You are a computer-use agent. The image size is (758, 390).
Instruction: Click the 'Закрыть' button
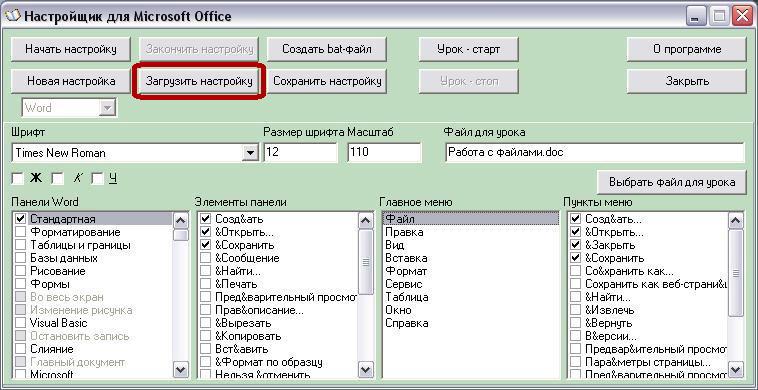[686, 81]
